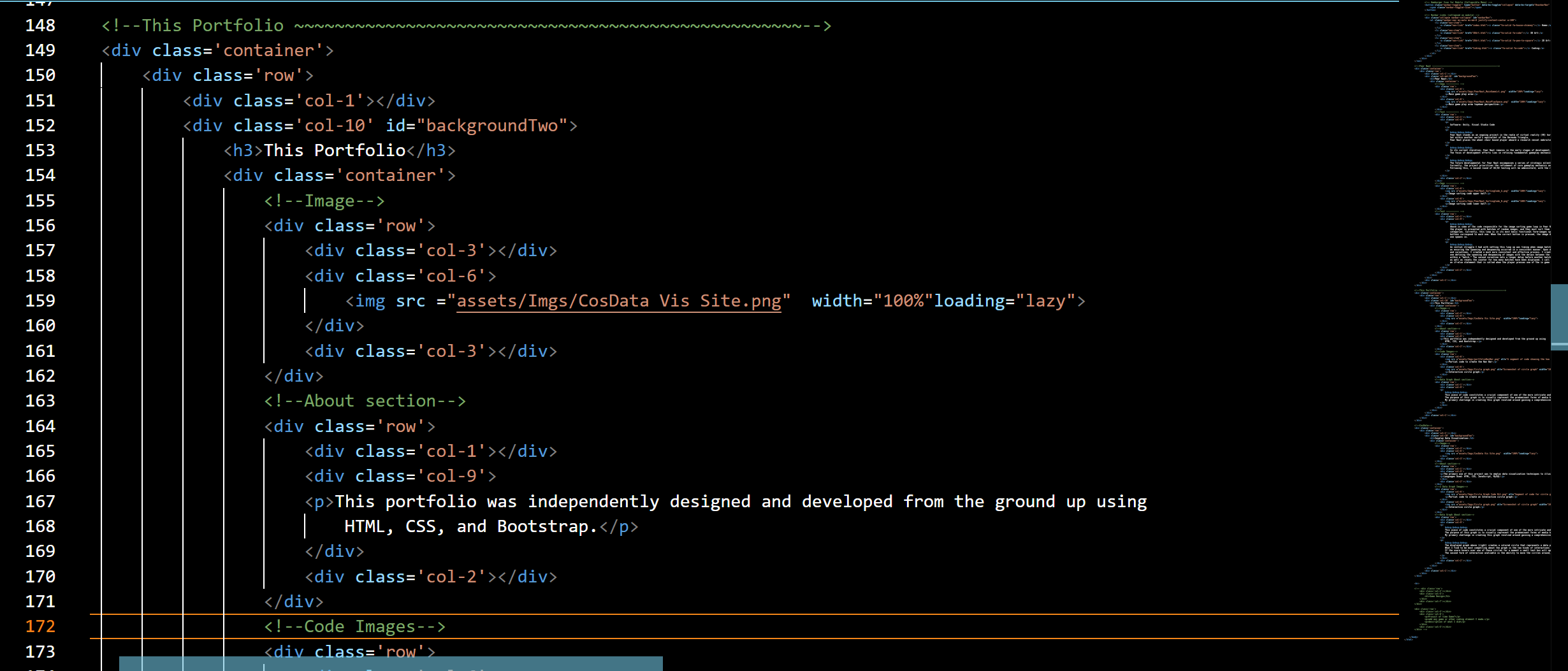The height and width of the screenshot is (671, 1568).
Task: Place cursor in 'row' on line 164
Action: [400, 426]
